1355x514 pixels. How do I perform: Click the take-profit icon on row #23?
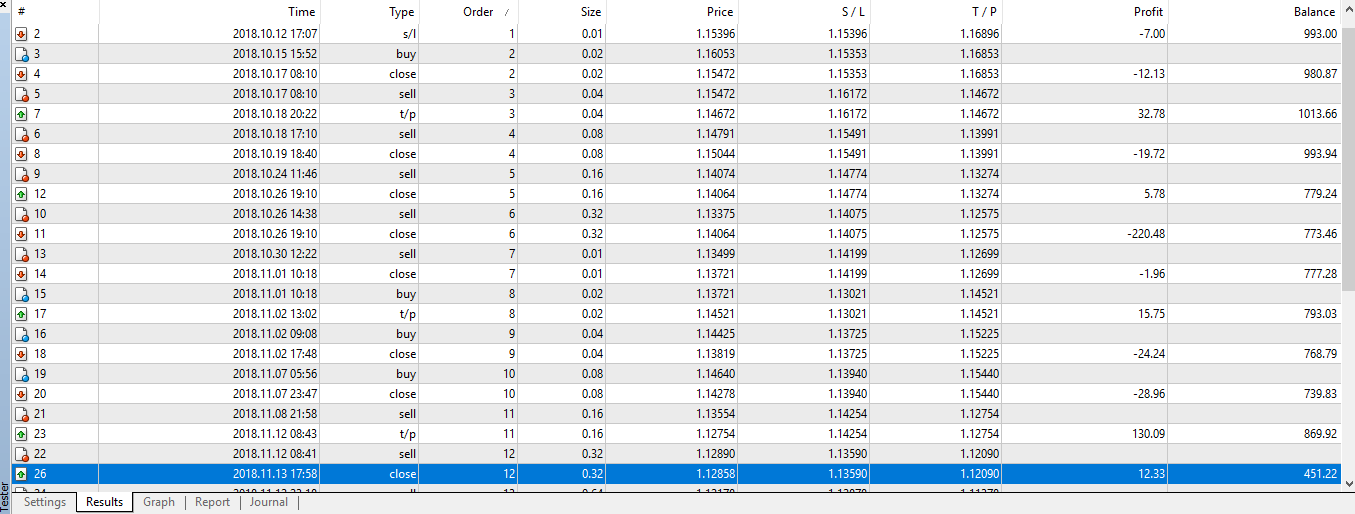tap(22, 434)
